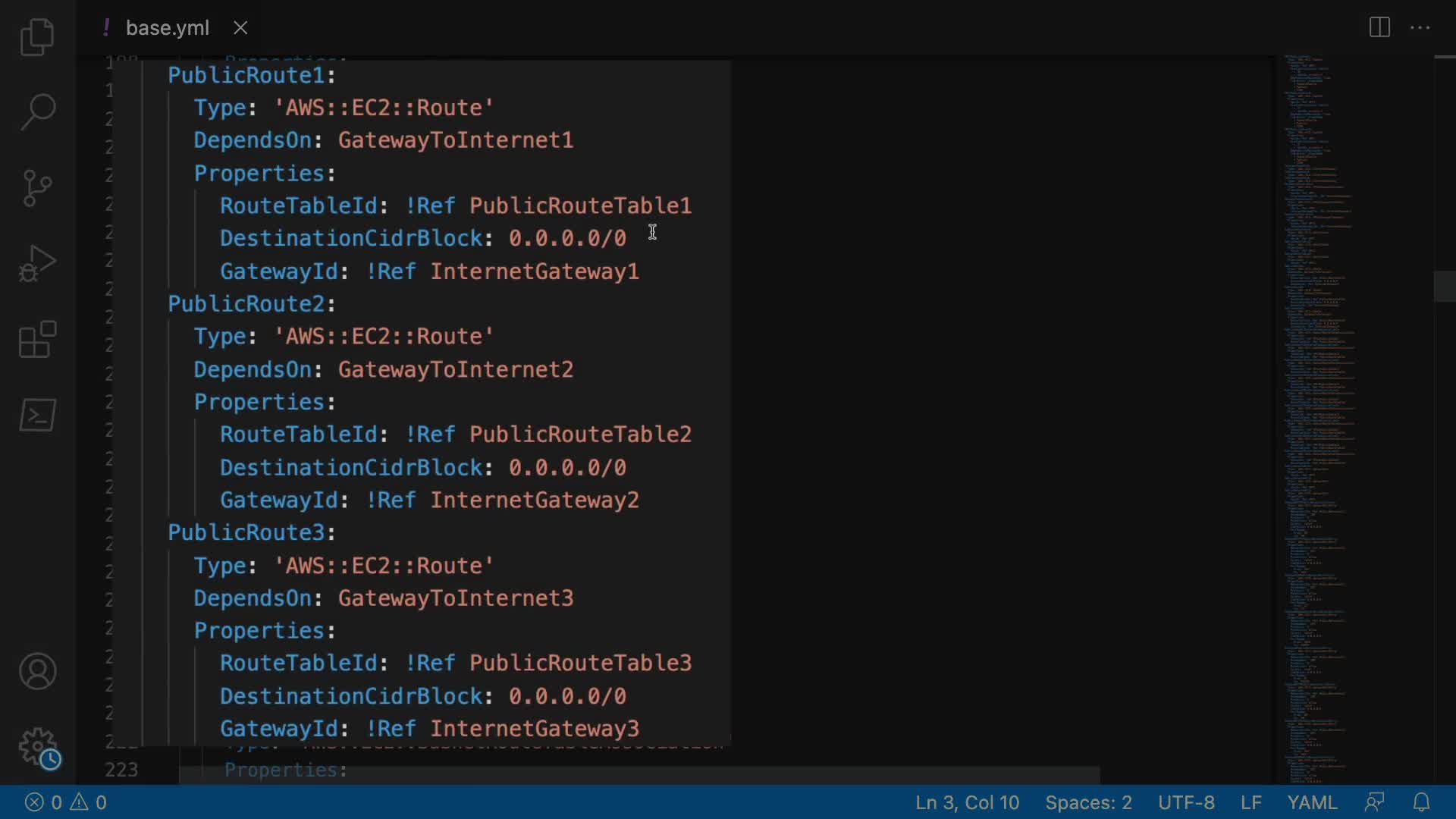
Task: Change the YAML language mode
Action: tap(1312, 802)
